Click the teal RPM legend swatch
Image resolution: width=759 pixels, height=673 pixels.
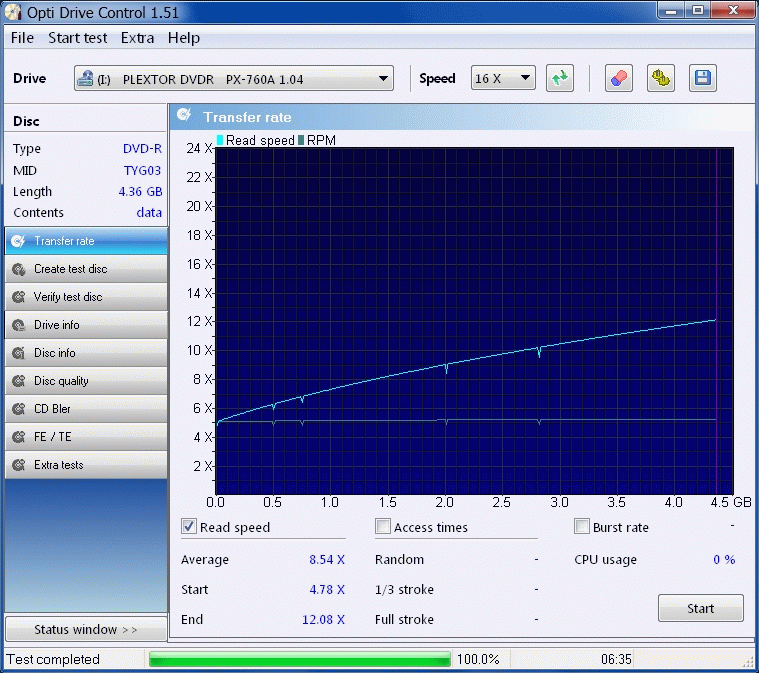(x=301, y=140)
